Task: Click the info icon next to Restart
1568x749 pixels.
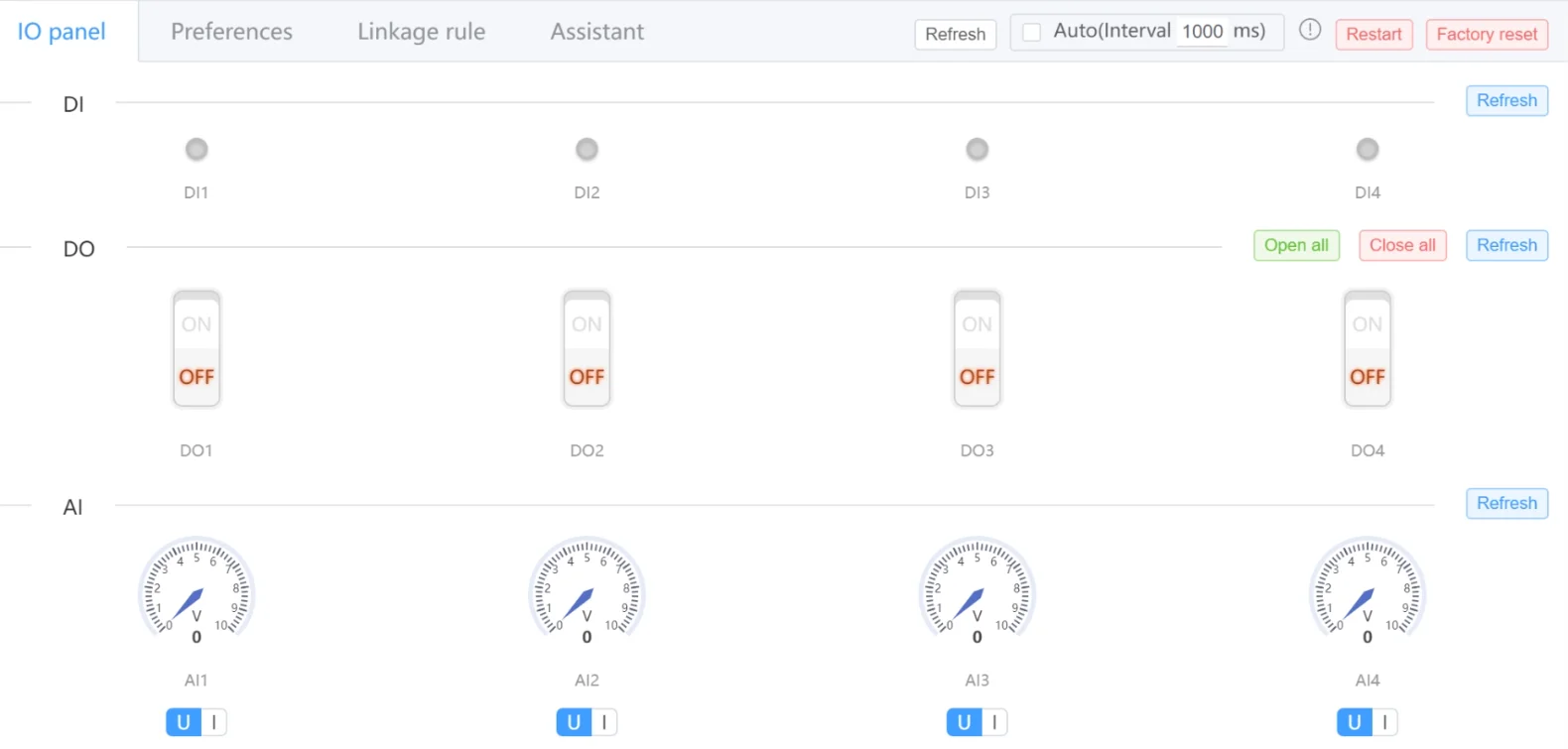Action: click(x=1310, y=30)
